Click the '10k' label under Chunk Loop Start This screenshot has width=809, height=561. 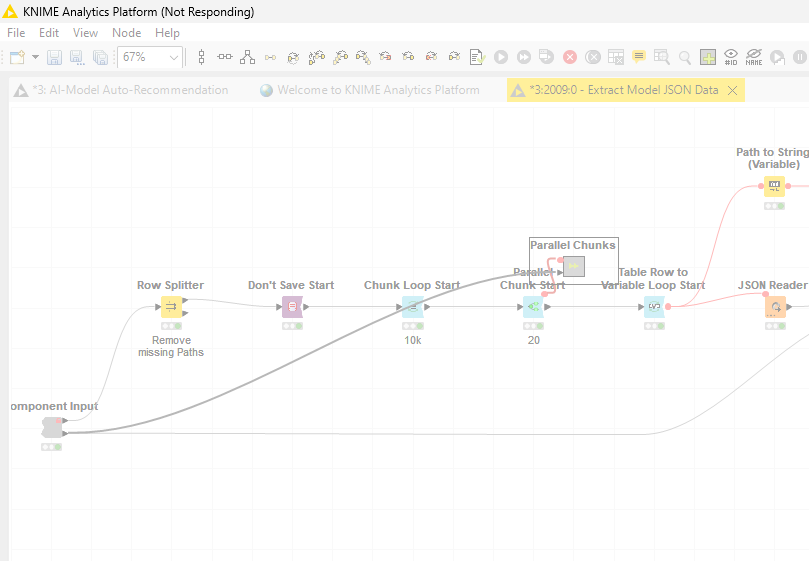pyautogui.click(x=413, y=340)
